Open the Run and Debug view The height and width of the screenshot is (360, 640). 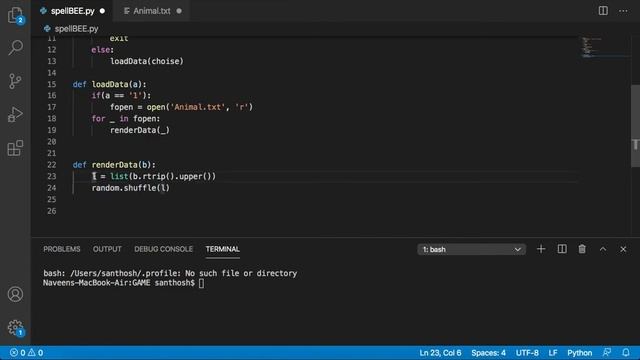[x=15, y=114]
